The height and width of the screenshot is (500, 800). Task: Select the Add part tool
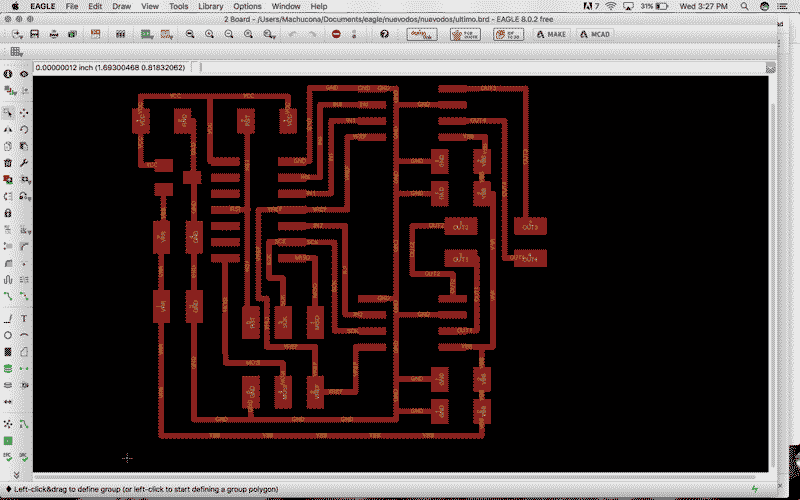coord(8,180)
